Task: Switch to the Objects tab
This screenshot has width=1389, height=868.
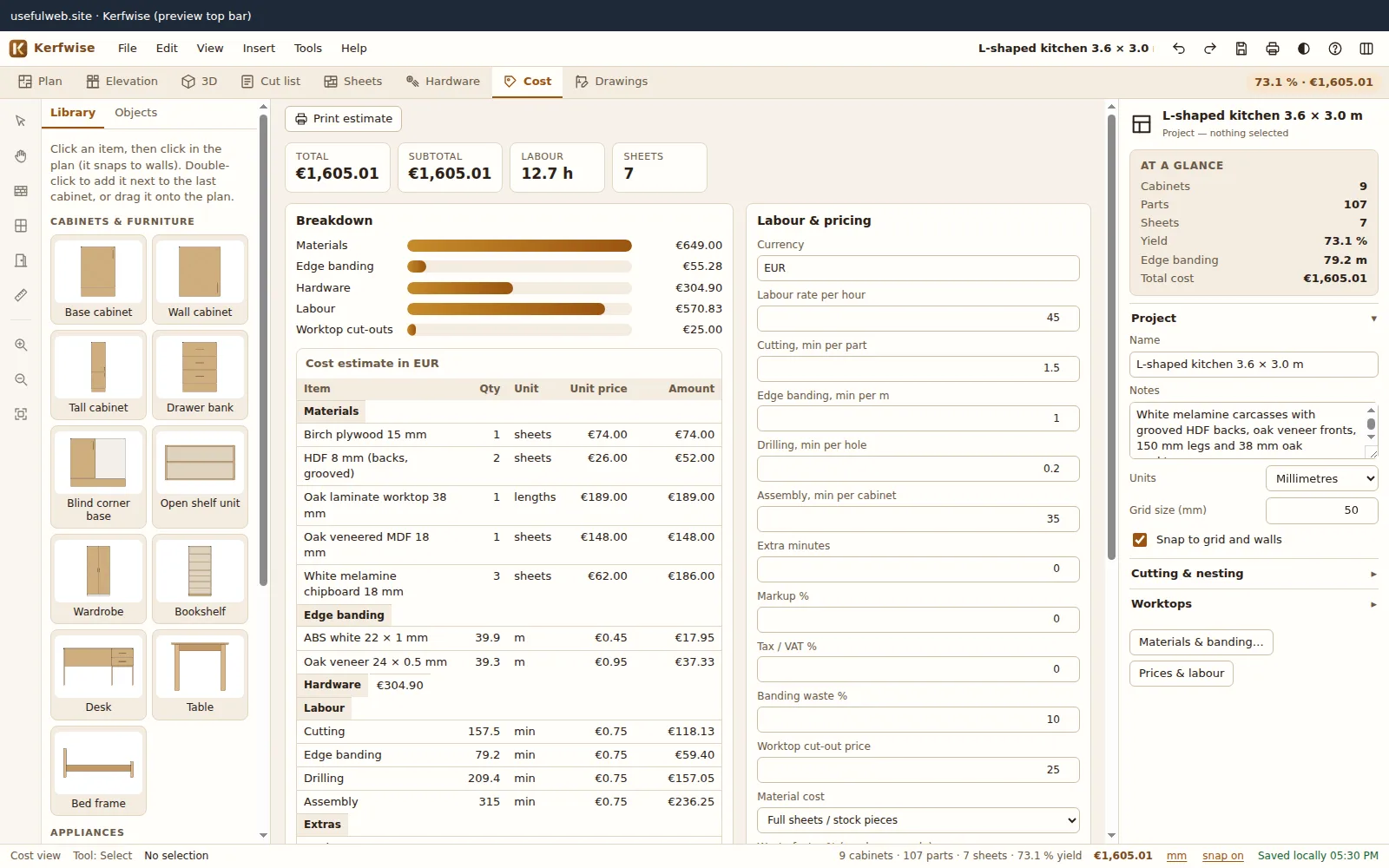Action: [136, 113]
